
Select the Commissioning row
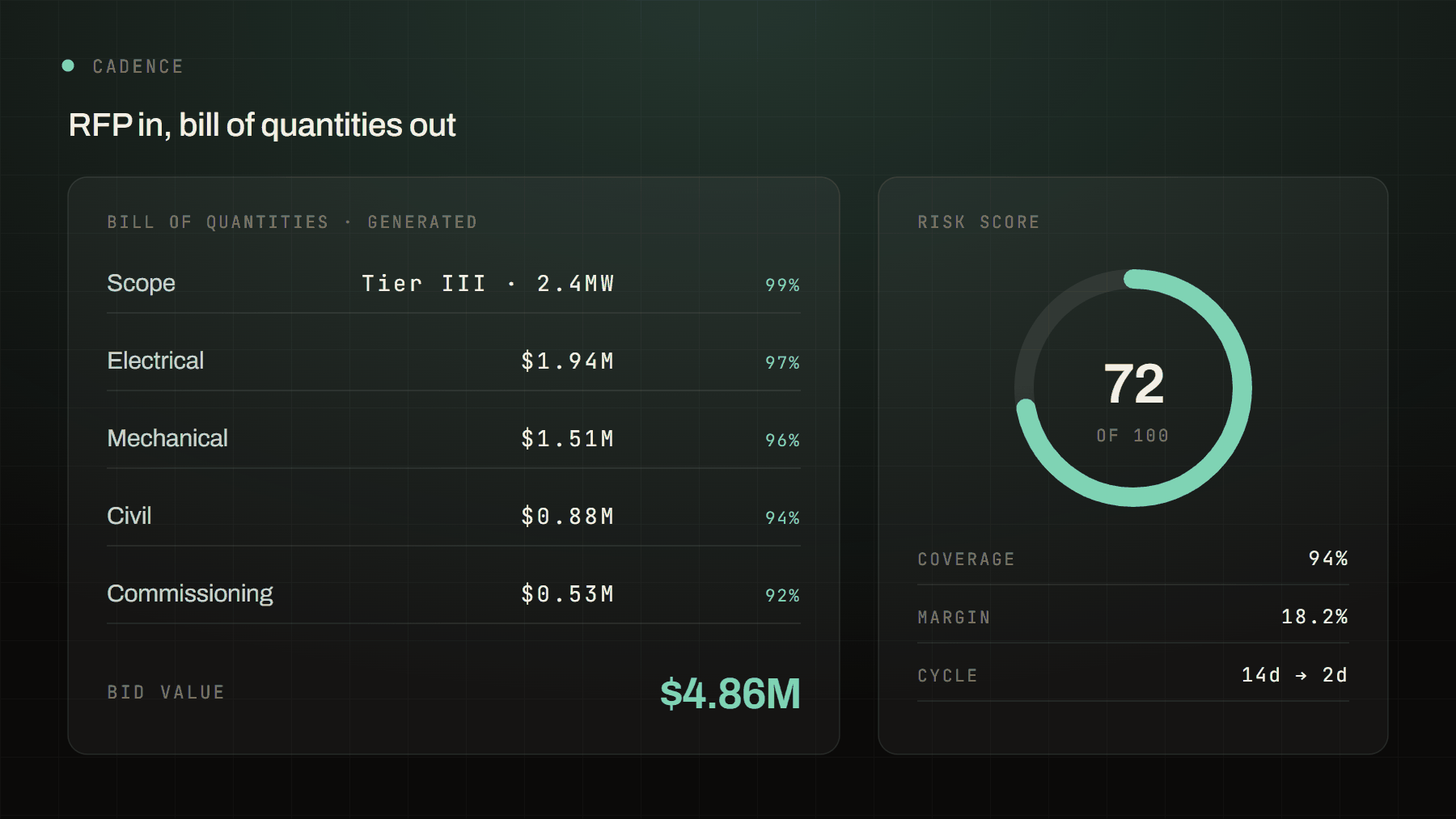(x=454, y=593)
